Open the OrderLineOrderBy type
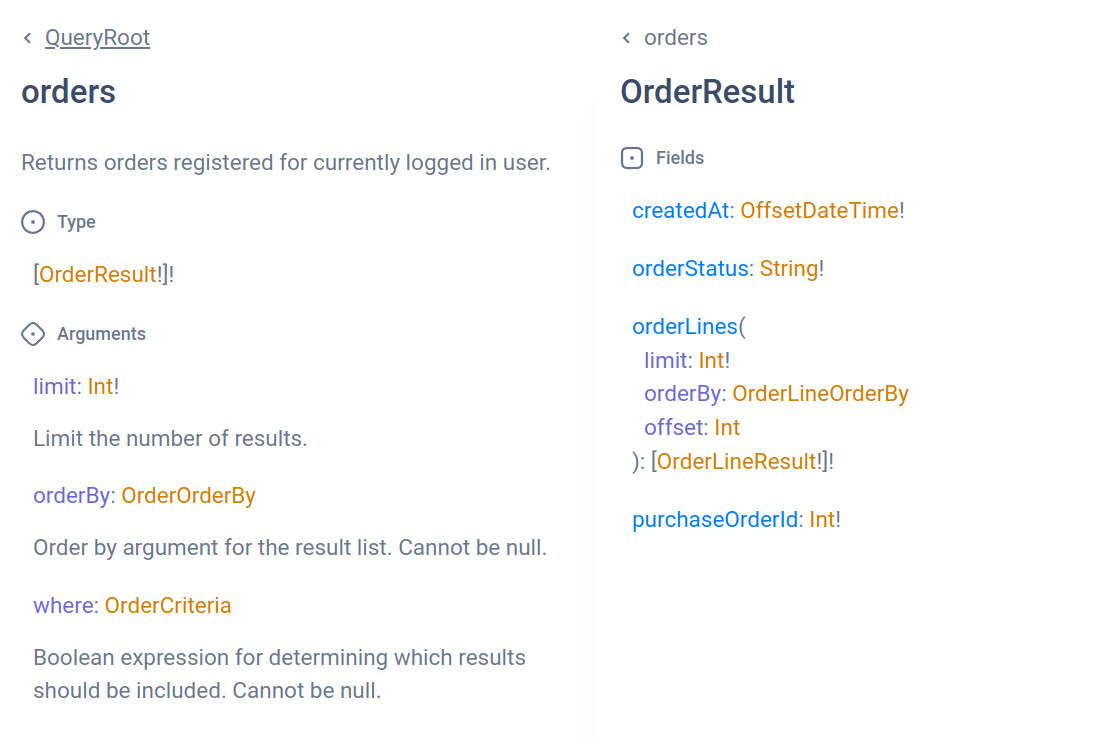The width and height of the screenshot is (1119, 741). [820, 393]
